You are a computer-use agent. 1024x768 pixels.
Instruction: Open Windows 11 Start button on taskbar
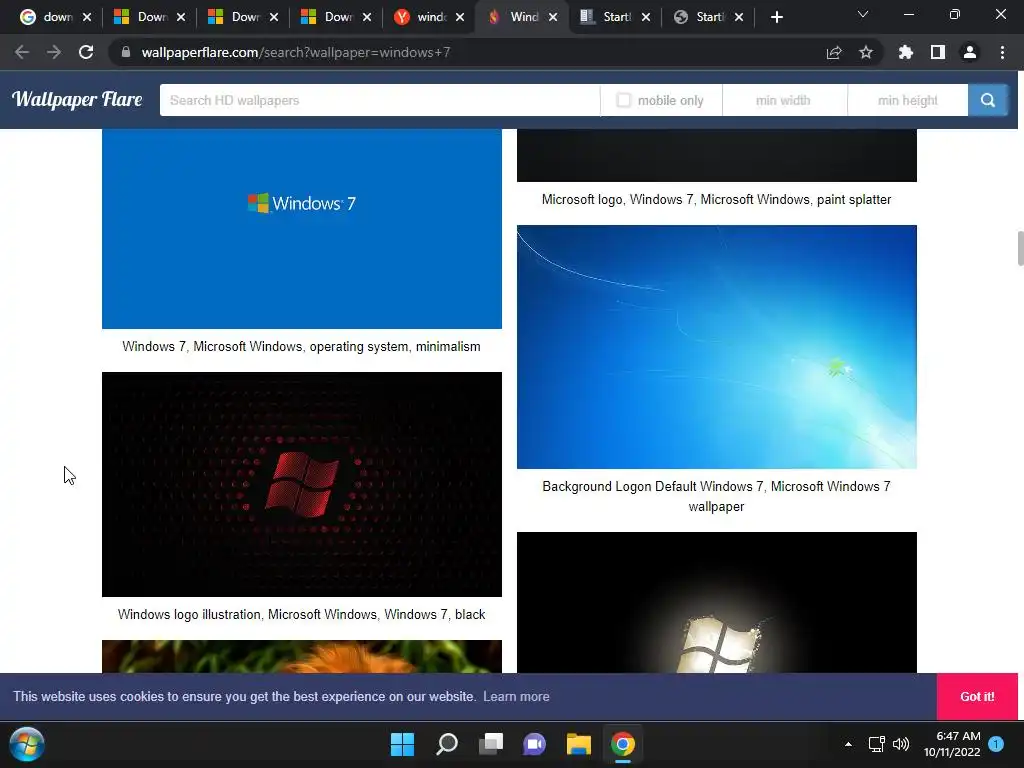(402, 744)
